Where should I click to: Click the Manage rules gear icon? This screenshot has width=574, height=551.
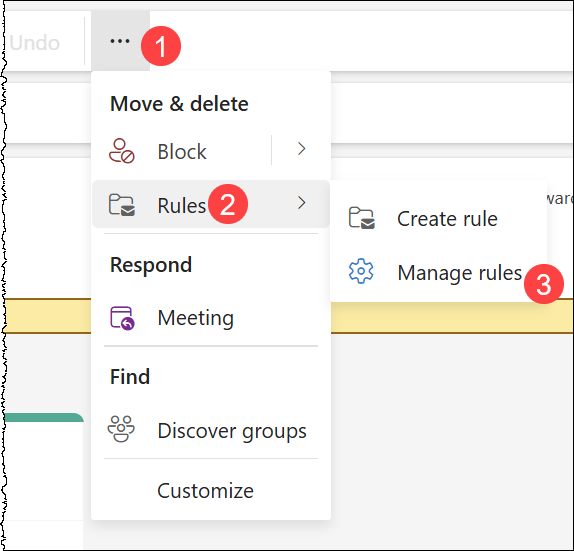click(x=361, y=271)
